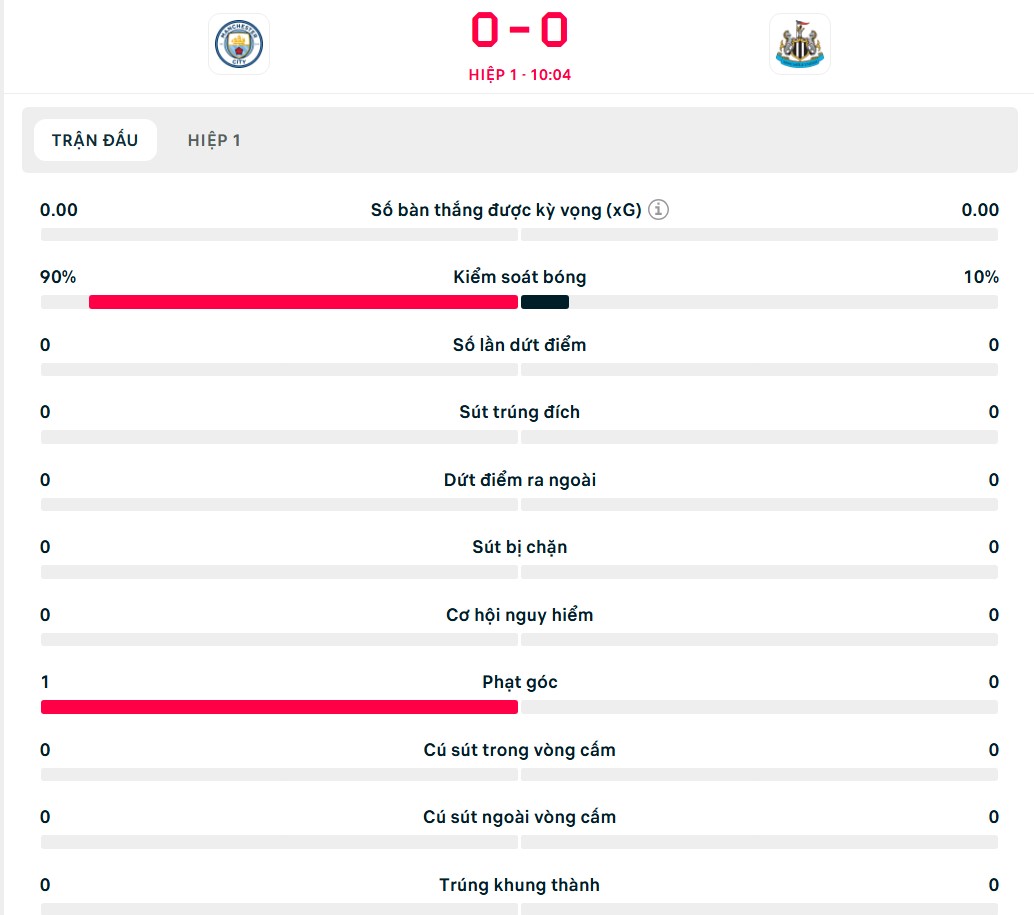Click the red Kiểm soát bóng possession bar
1034x915 pixels.
303,302
